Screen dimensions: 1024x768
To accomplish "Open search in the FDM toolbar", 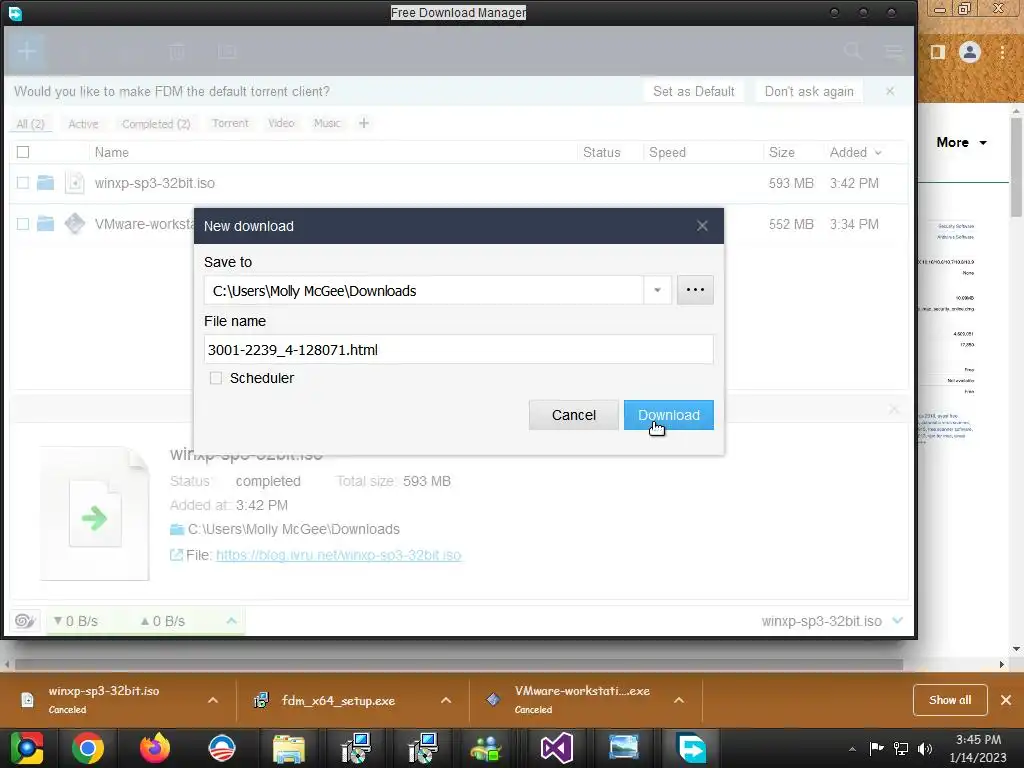I will 852,51.
